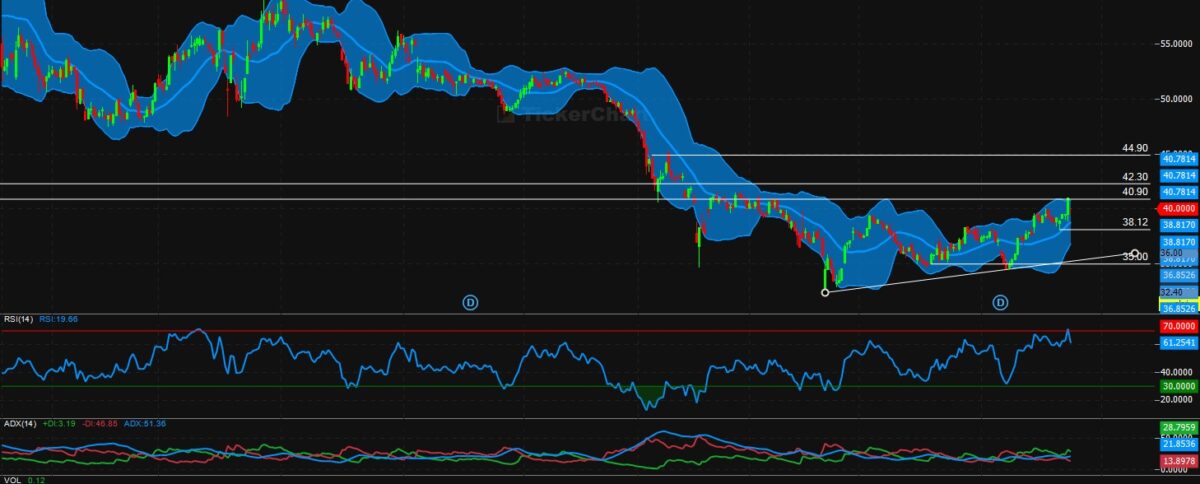Viewport: 1200px width, 484px height.
Task: Click the left dividend "D" marker
Action: [471, 302]
